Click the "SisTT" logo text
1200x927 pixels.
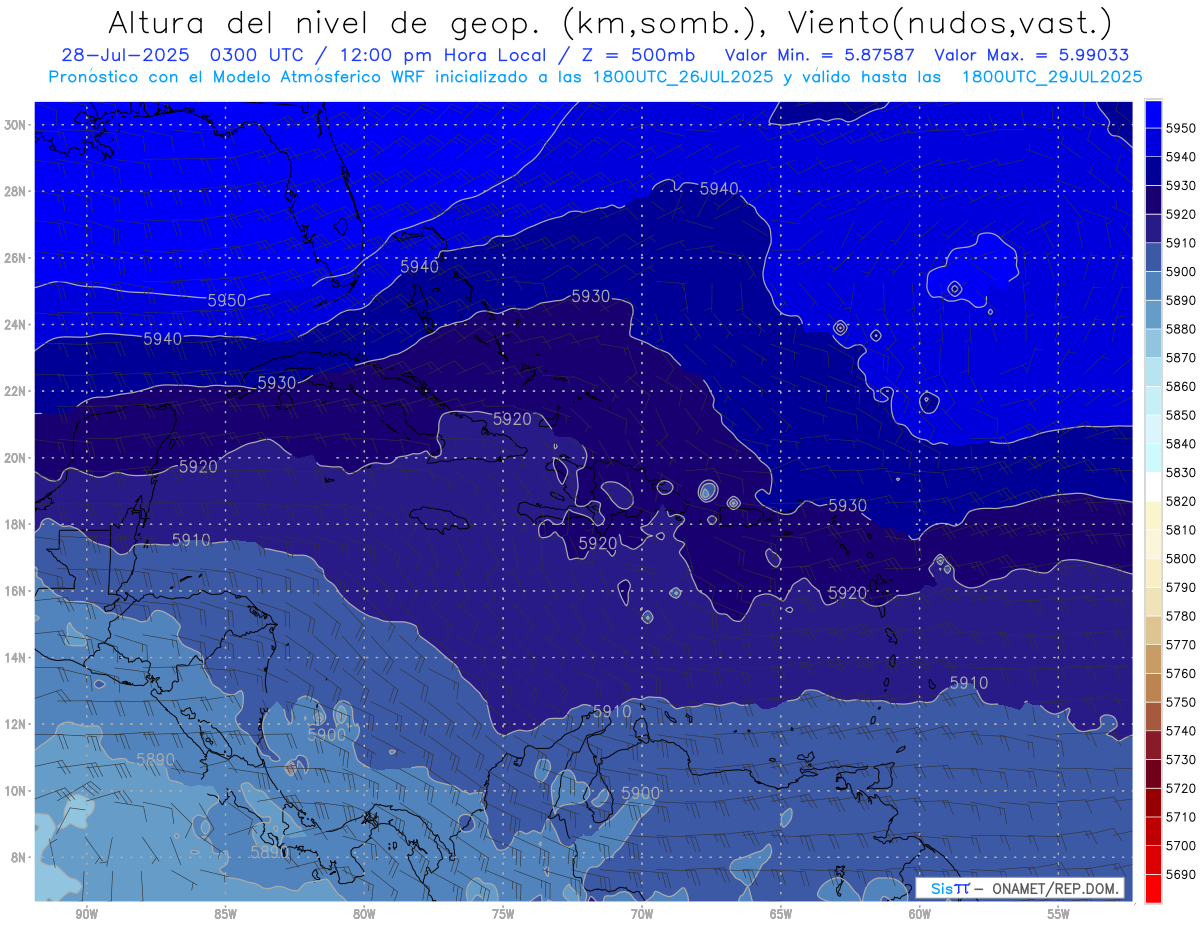(x=949, y=888)
